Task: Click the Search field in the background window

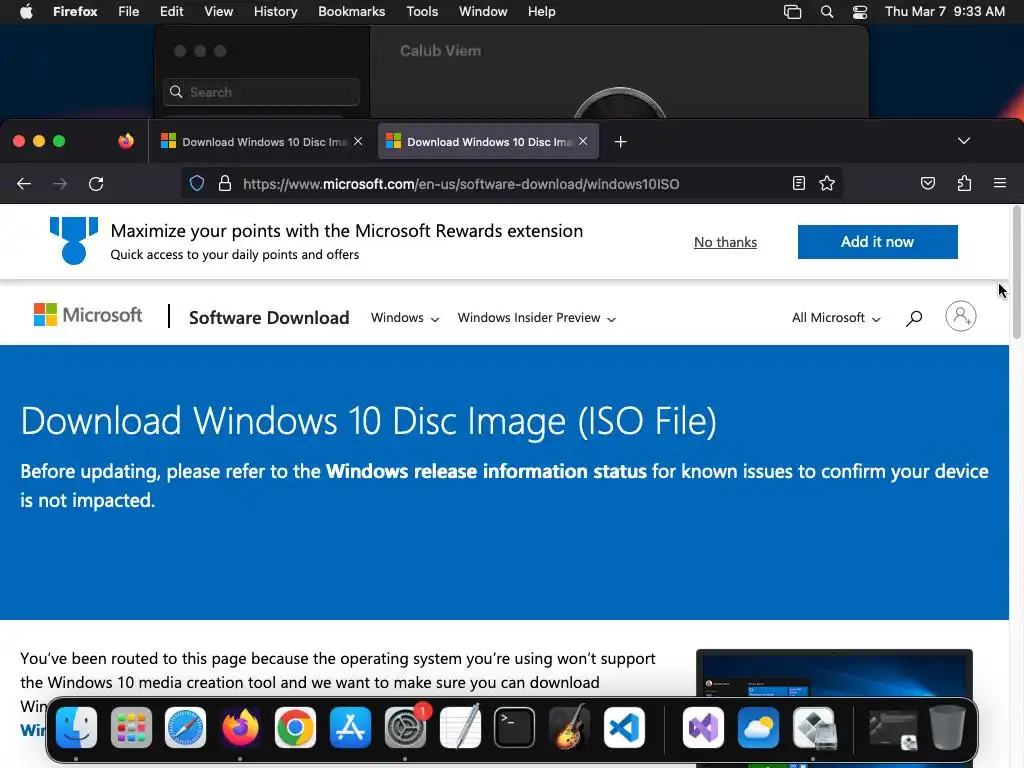Action: pos(261,92)
